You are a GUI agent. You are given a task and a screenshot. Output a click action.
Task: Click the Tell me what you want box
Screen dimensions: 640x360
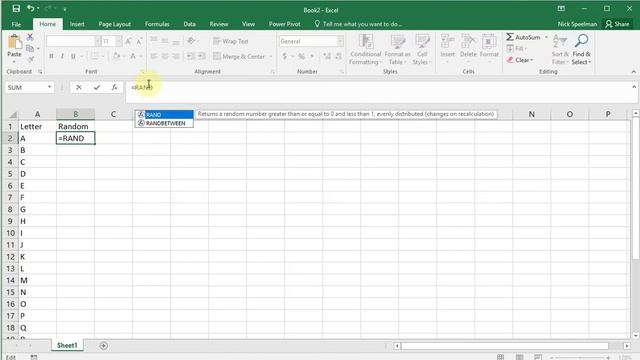[x=358, y=24]
